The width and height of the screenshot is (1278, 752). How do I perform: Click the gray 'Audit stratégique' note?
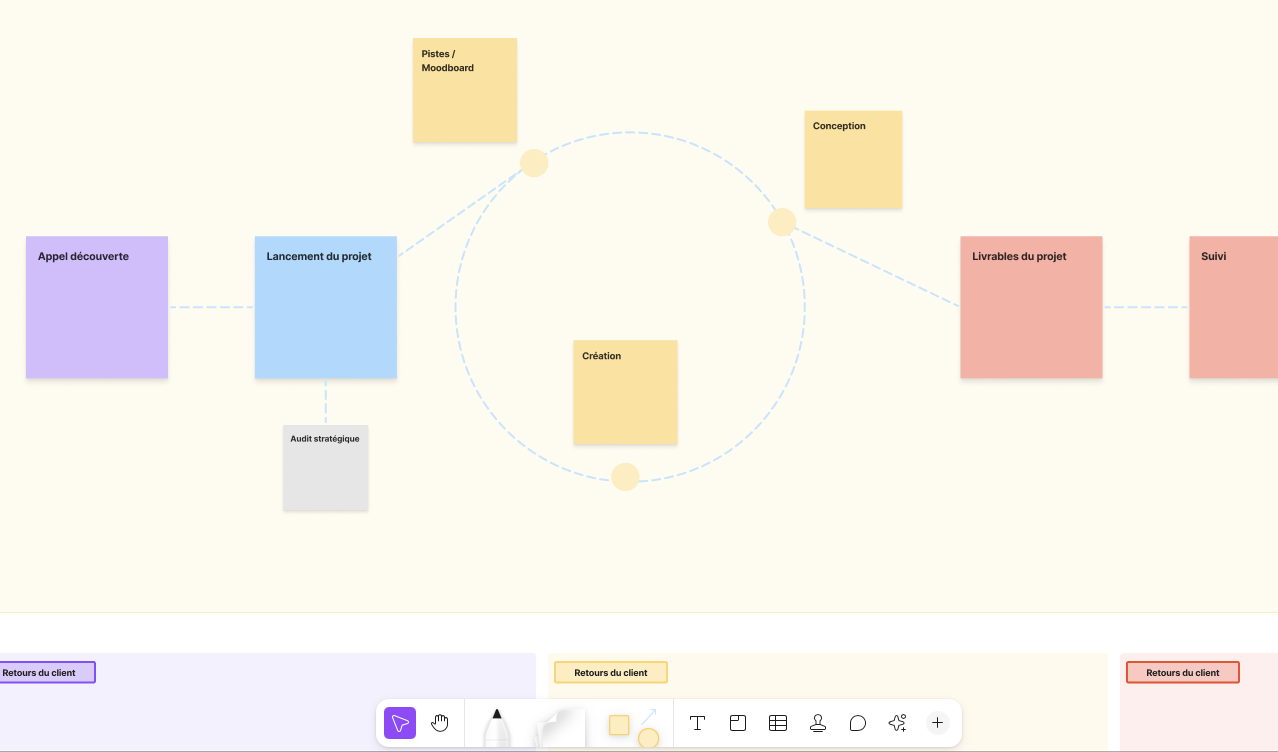pos(326,468)
